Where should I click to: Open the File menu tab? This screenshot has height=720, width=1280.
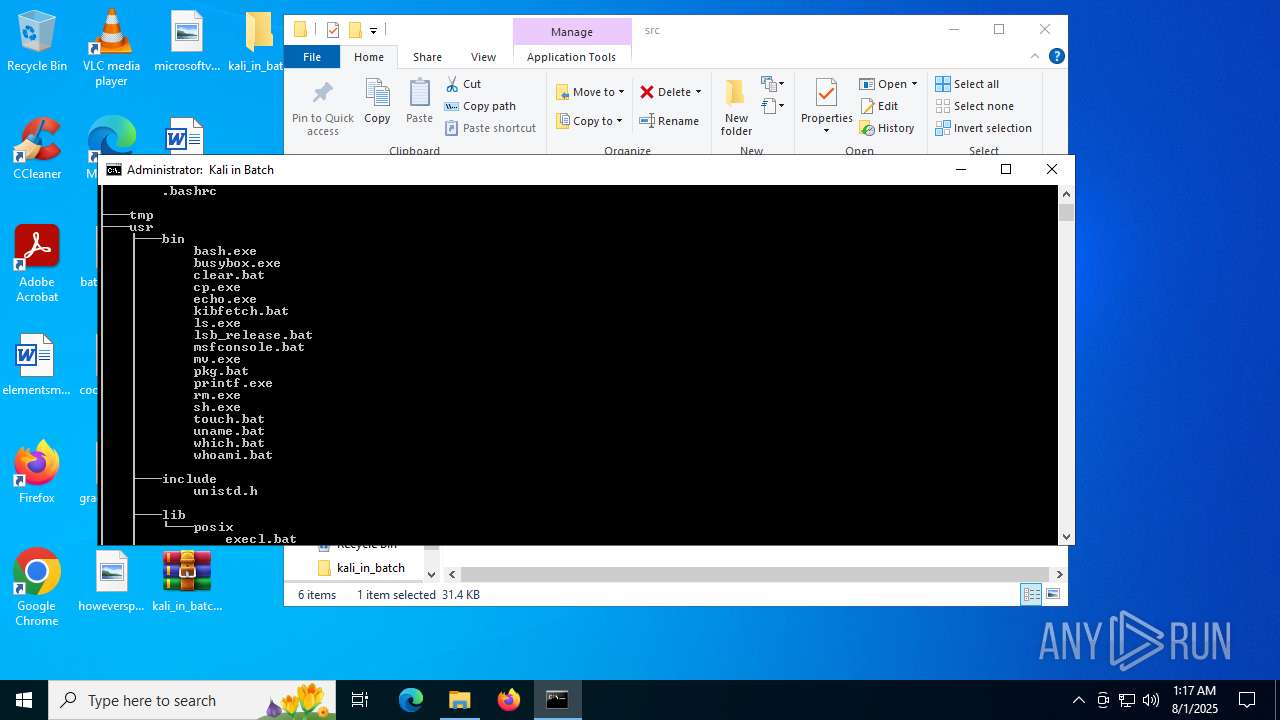click(312, 57)
